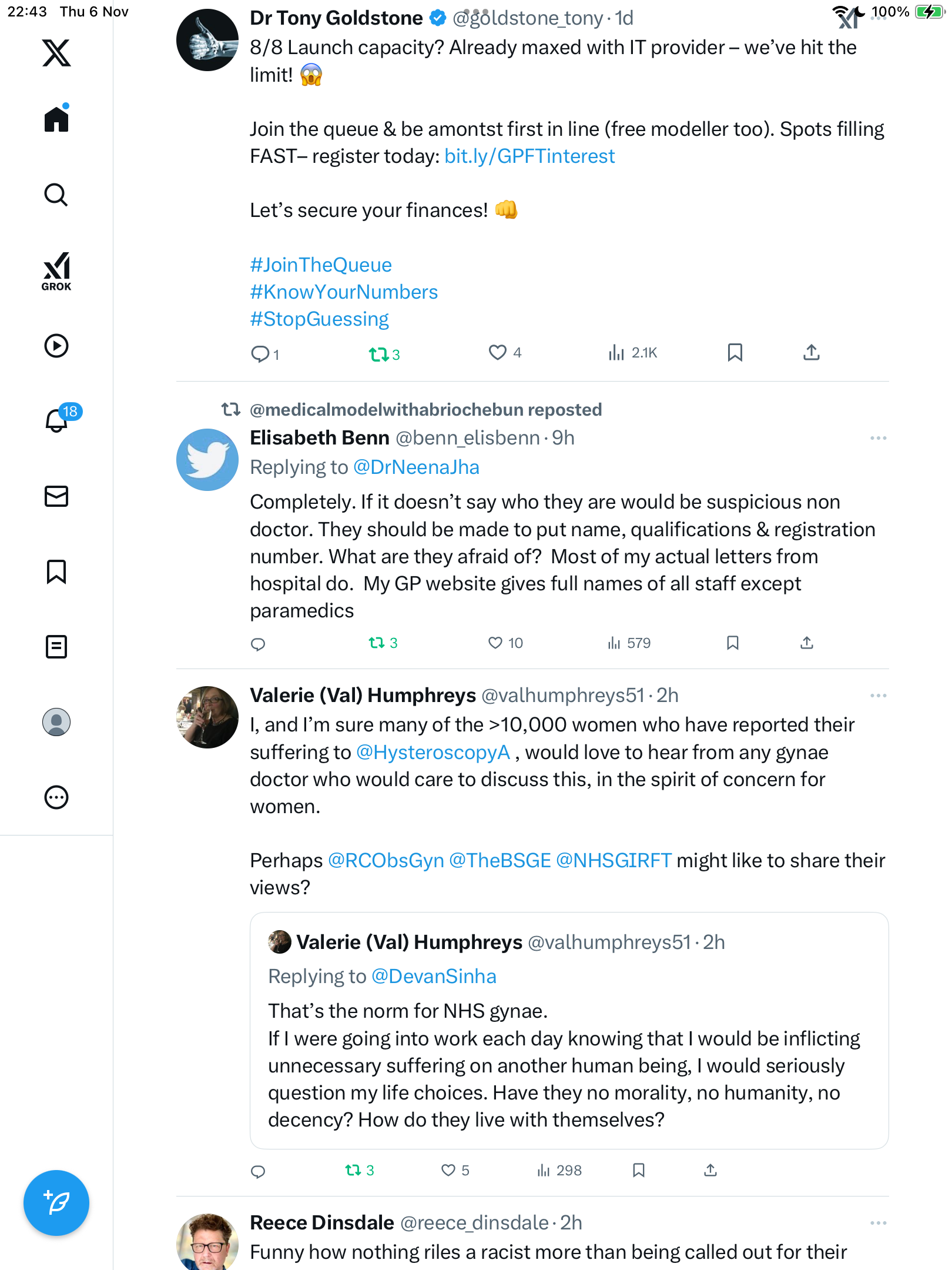Open the Grok assistant from sidebar
The width and height of the screenshot is (952, 1270).
tap(56, 271)
